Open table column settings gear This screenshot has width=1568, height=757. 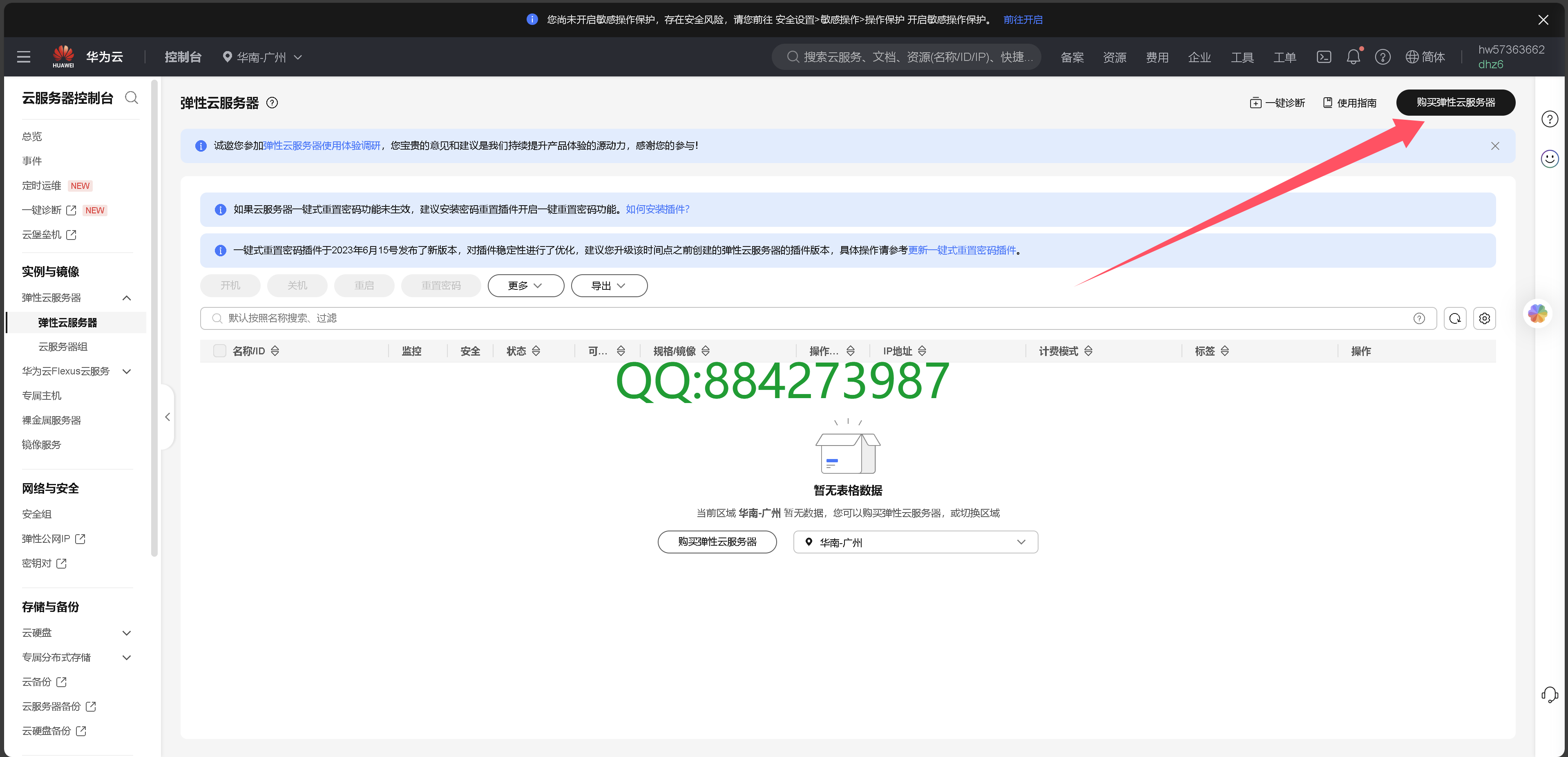1485,318
